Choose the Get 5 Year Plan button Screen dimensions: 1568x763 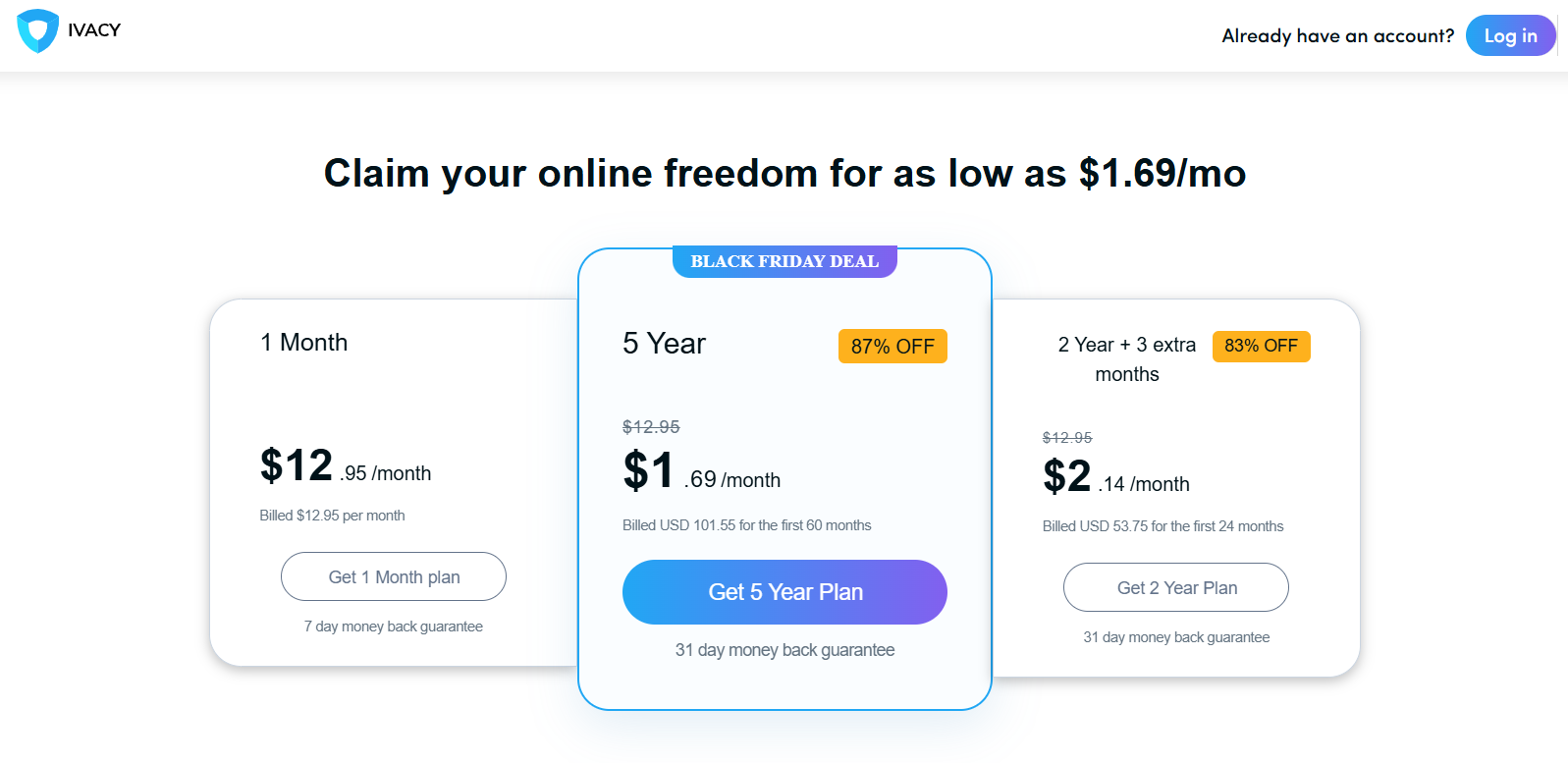click(784, 592)
